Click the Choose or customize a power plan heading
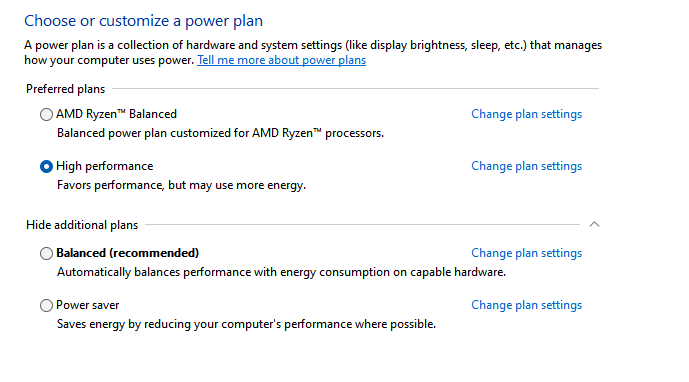This screenshot has height=382, width=689. click(x=143, y=21)
